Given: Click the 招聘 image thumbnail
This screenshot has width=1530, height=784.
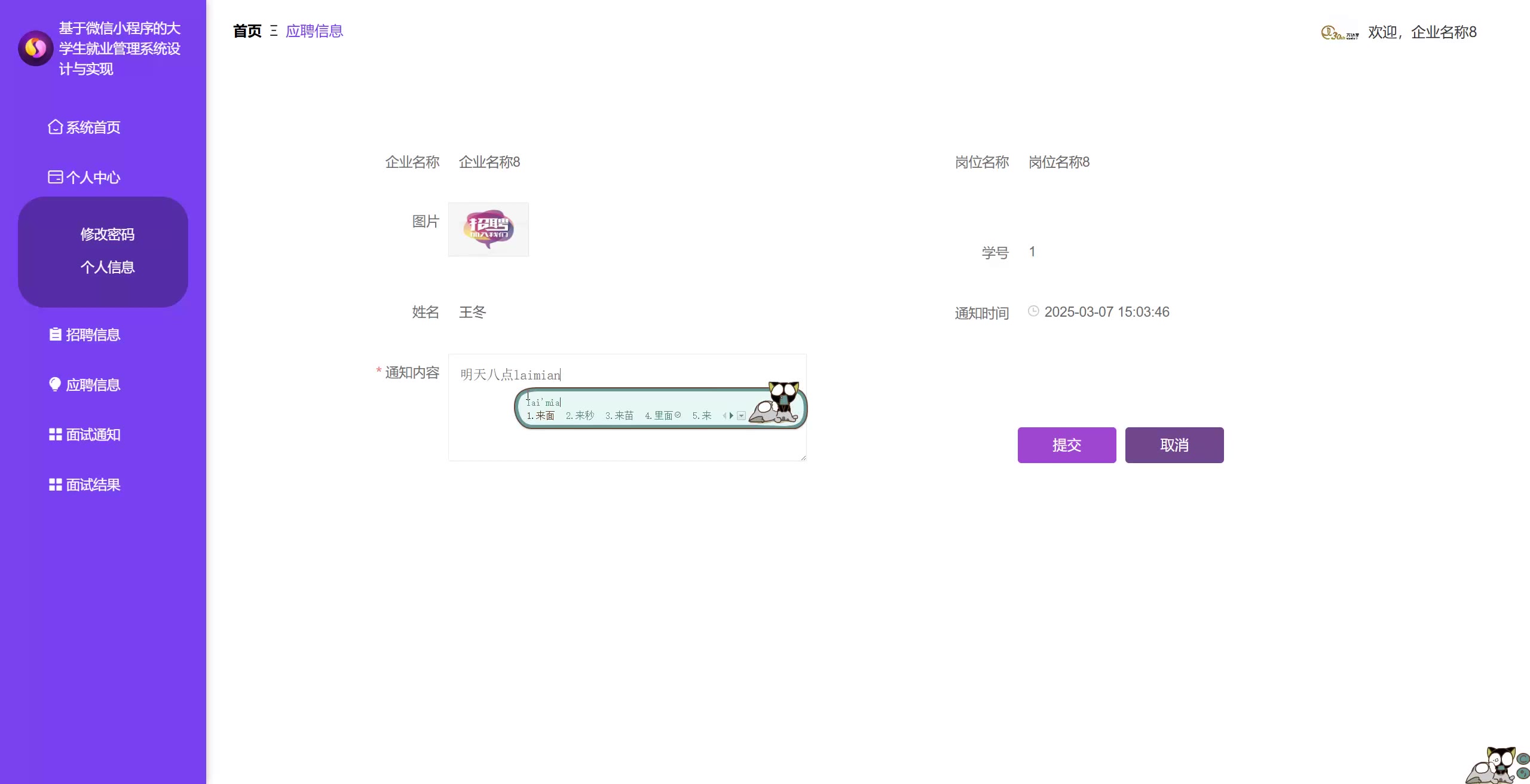Looking at the screenshot, I should [488, 229].
